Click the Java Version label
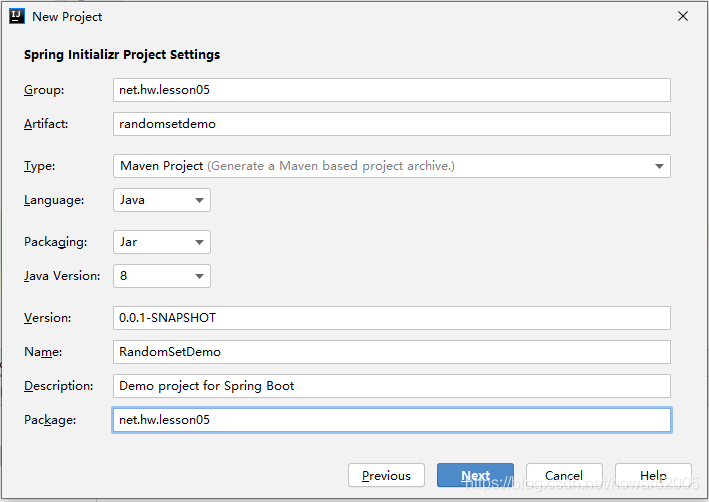Viewport: 709px width, 502px height. 62,276
